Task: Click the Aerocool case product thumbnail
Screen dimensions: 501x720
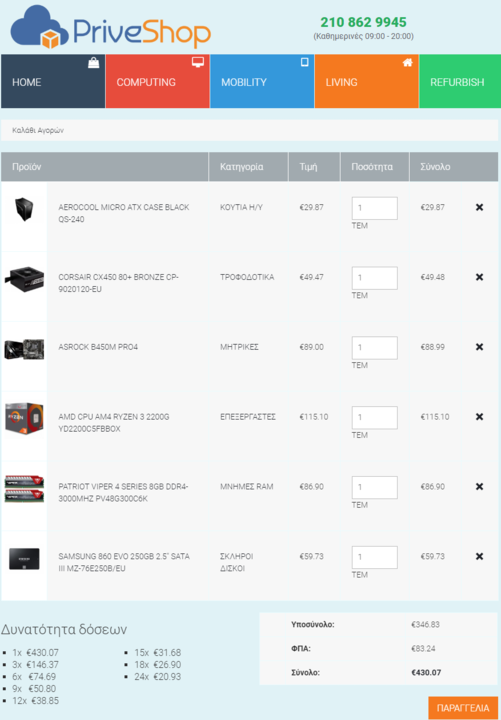Action: [x=24, y=209]
